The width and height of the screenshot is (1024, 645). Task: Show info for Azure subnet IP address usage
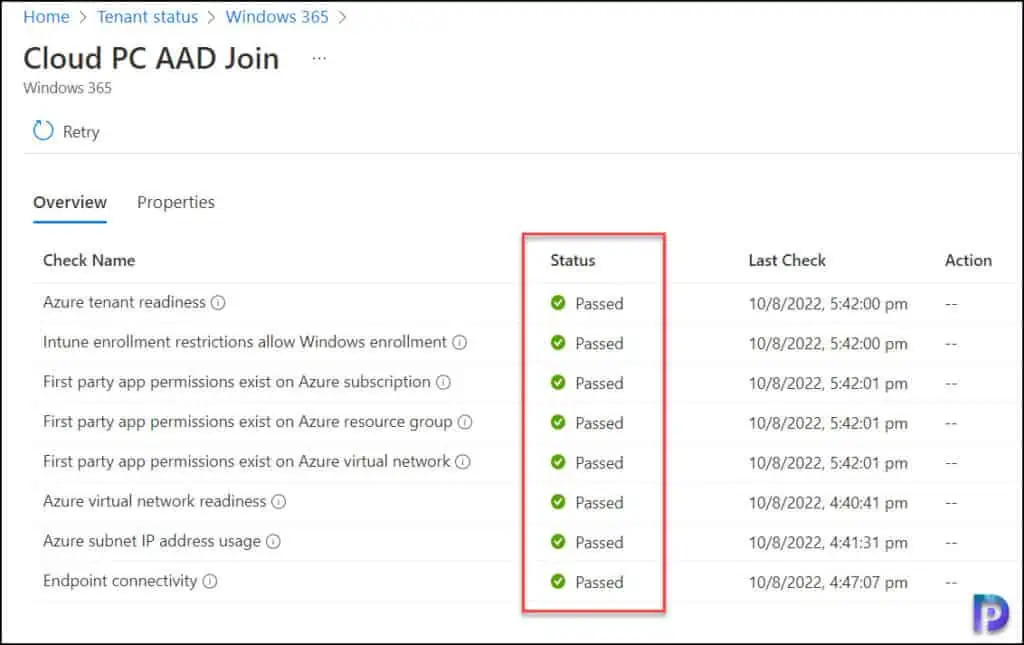point(274,541)
